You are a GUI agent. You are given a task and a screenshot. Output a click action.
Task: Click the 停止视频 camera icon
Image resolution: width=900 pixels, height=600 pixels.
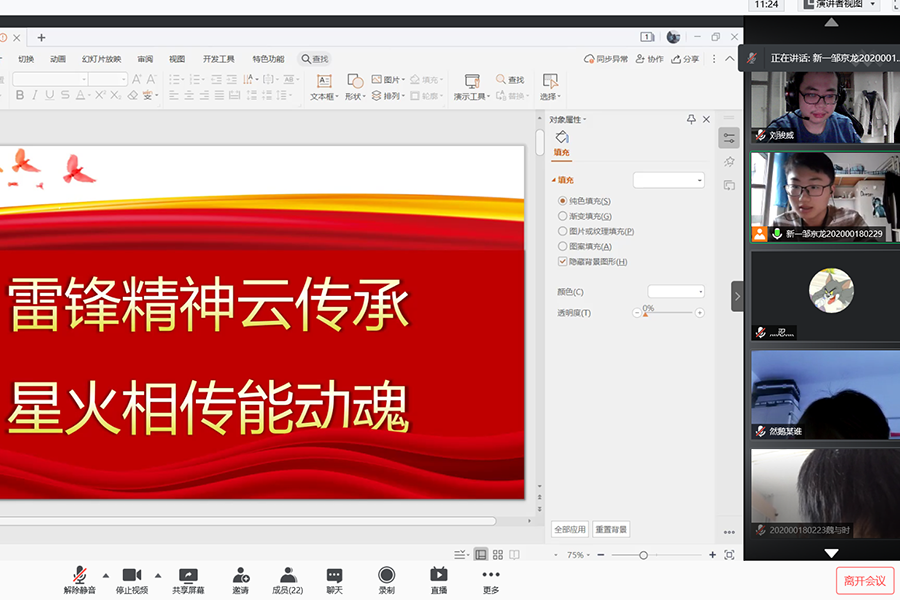[x=131, y=575]
